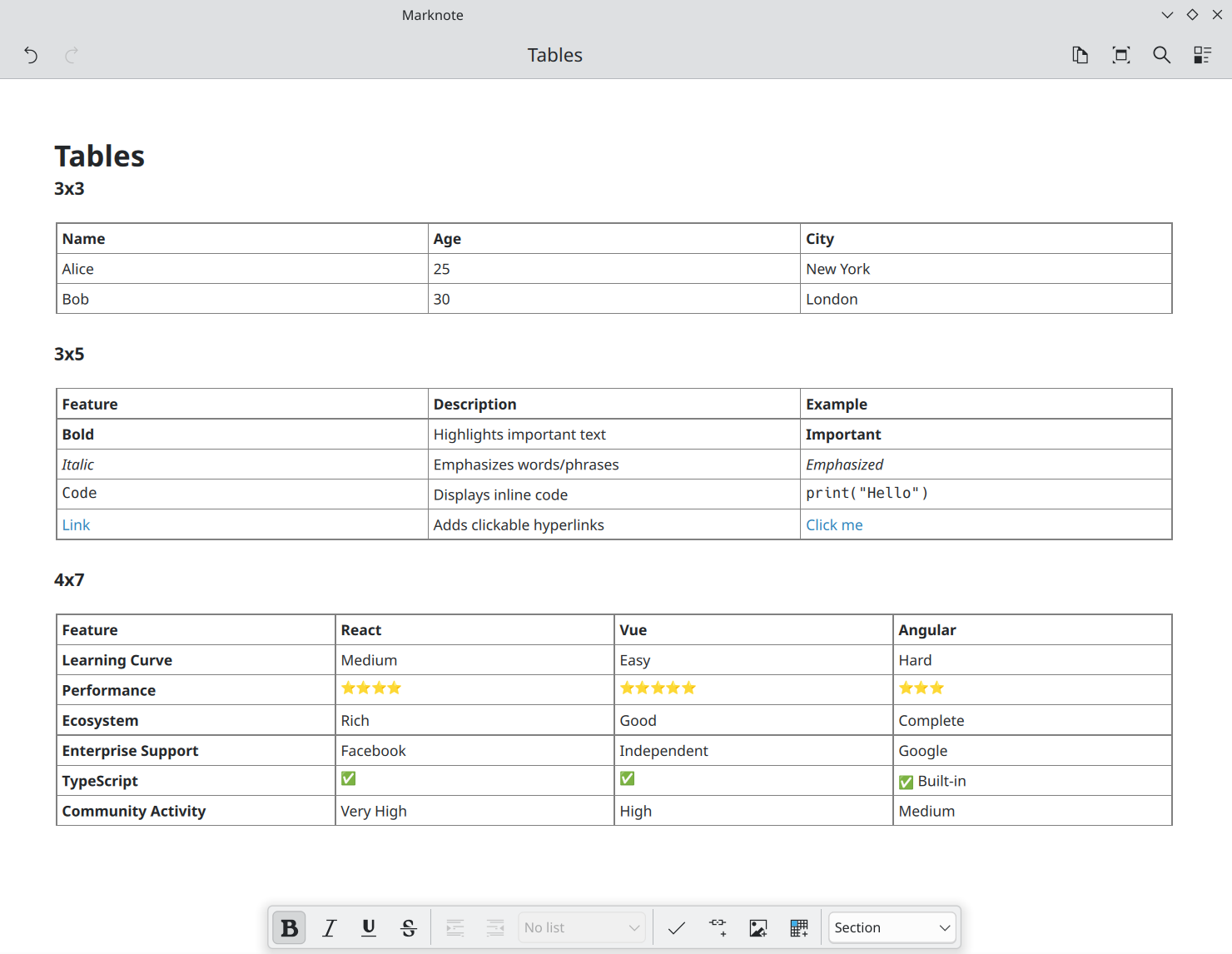Screen dimensions: 1232x954
Task: Toggle italic formatting
Action: pyautogui.click(x=329, y=927)
